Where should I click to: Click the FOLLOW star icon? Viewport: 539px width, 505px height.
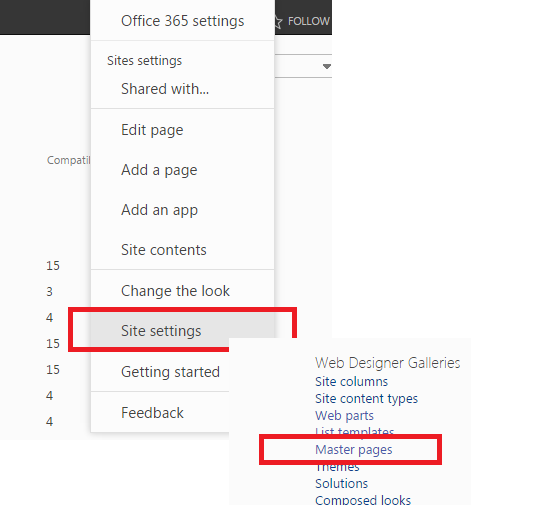click(278, 21)
